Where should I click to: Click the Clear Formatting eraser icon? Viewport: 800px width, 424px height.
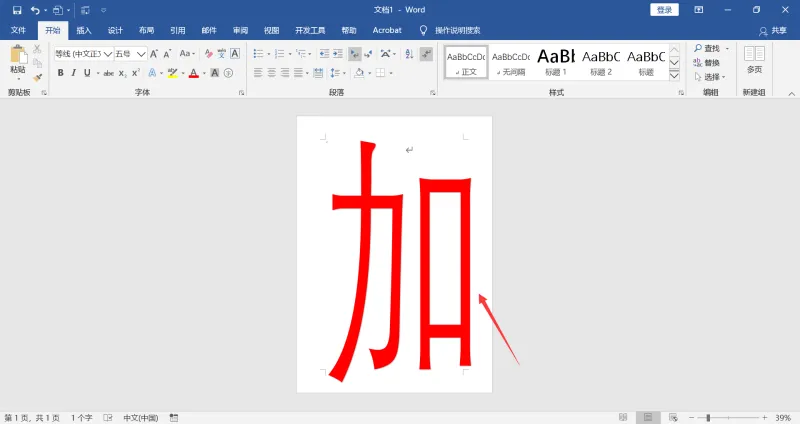pyautogui.click(x=208, y=54)
